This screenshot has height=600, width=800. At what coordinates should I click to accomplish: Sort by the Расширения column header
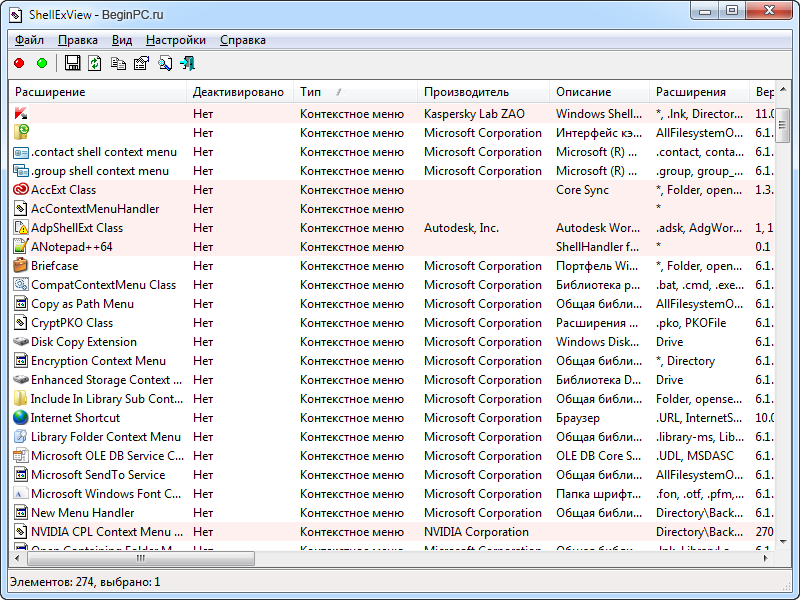point(699,92)
